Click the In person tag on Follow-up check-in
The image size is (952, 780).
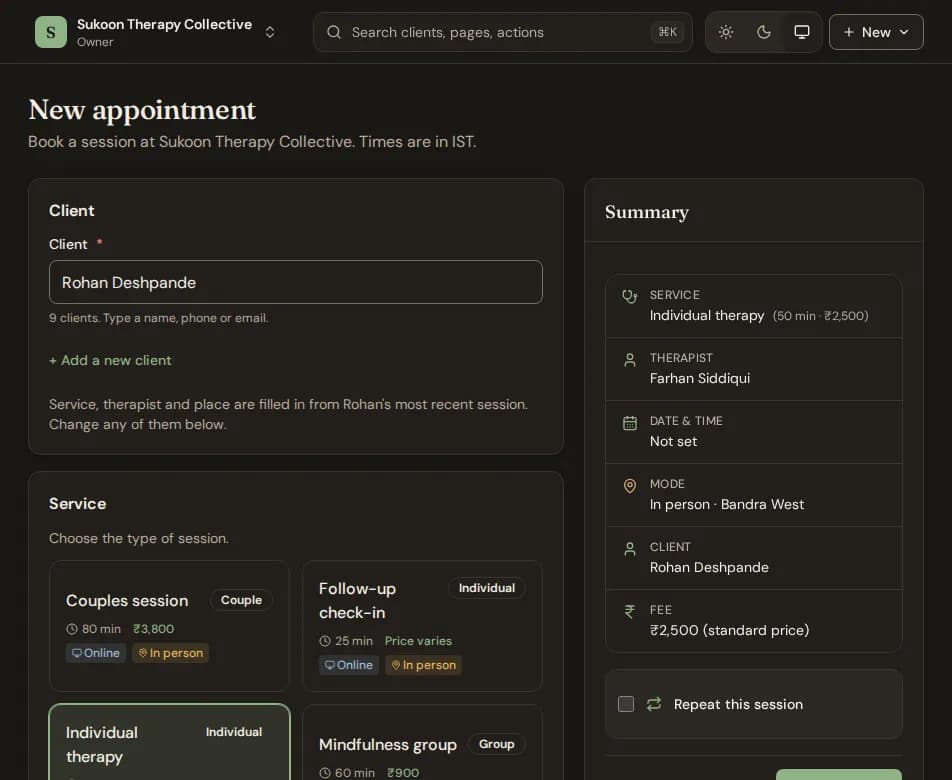pyautogui.click(x=424, y=665)
